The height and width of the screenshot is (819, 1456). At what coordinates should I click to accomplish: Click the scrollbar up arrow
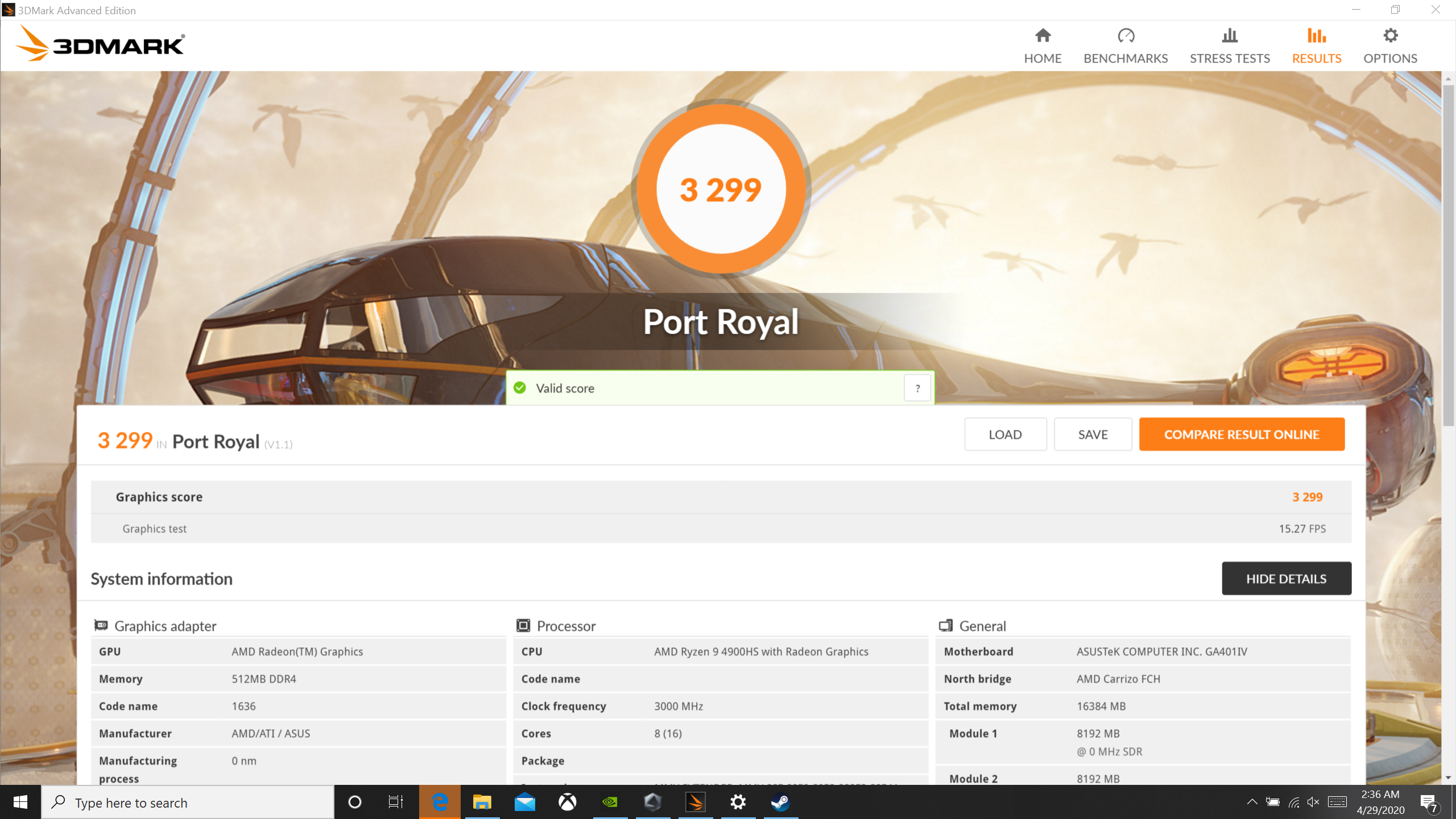click(1449, 78)
